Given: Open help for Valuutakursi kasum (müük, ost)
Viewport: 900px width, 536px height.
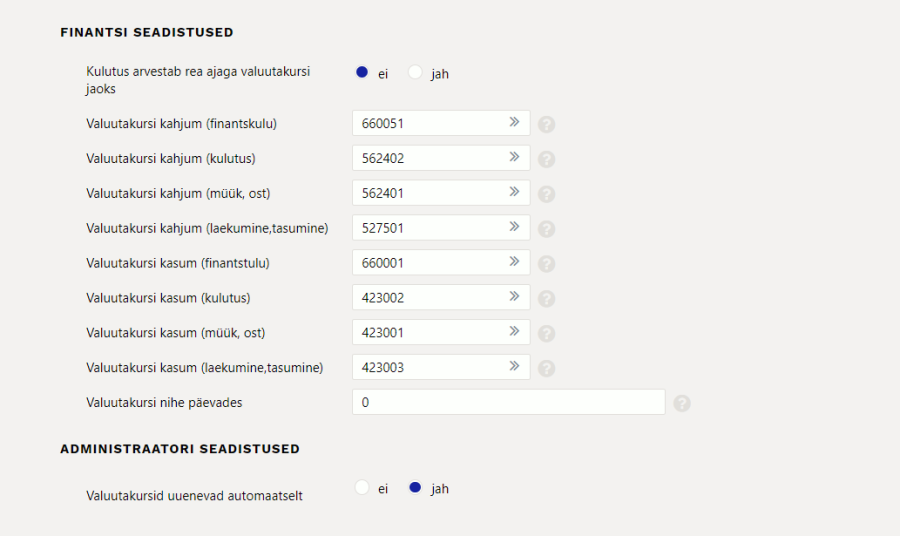Looking at the screenshot, I should (546, 333).
